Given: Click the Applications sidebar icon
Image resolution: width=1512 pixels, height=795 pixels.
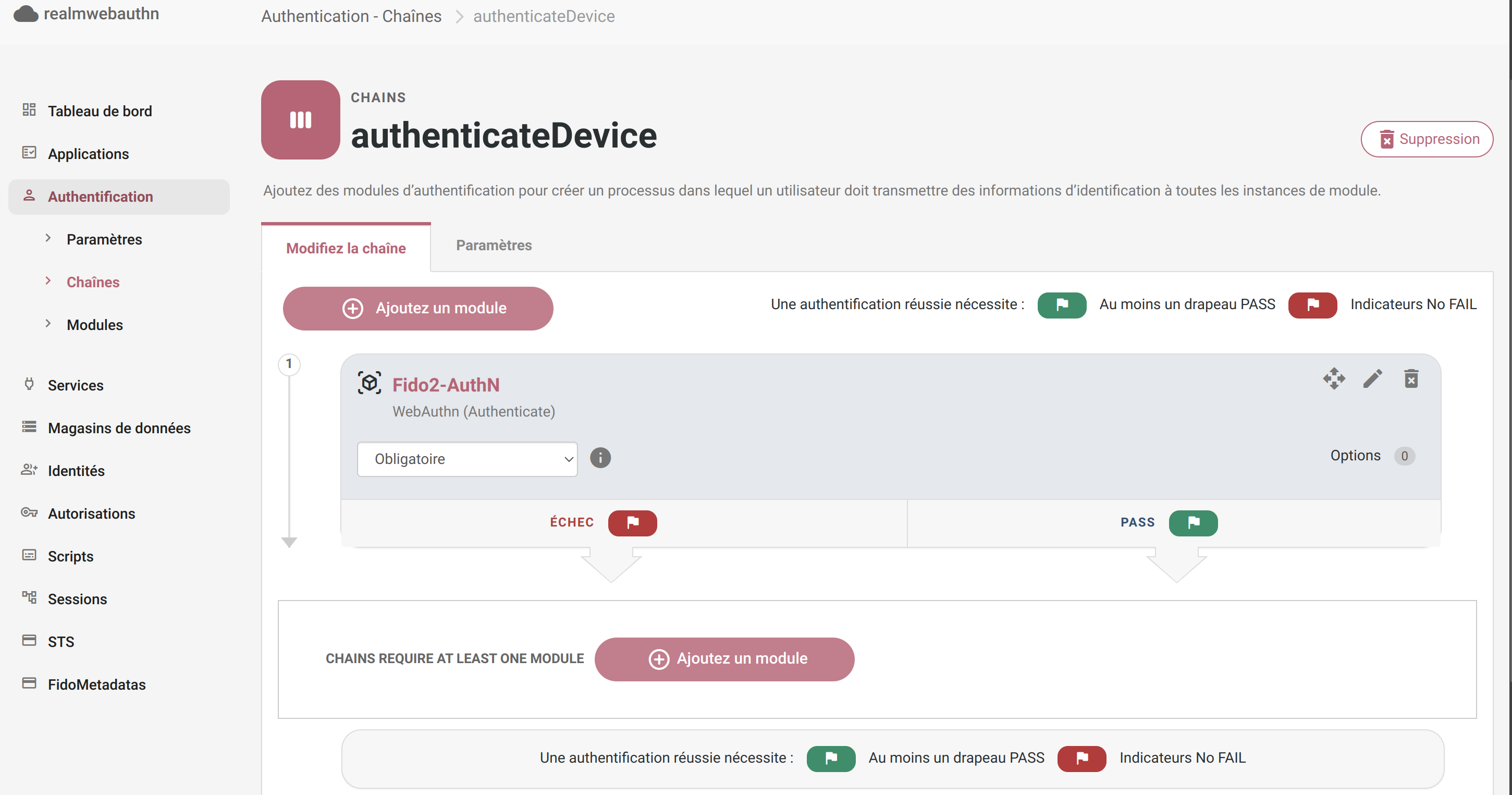Looking at the screenshot, I should pyautogui.click(x=29, y=153).
